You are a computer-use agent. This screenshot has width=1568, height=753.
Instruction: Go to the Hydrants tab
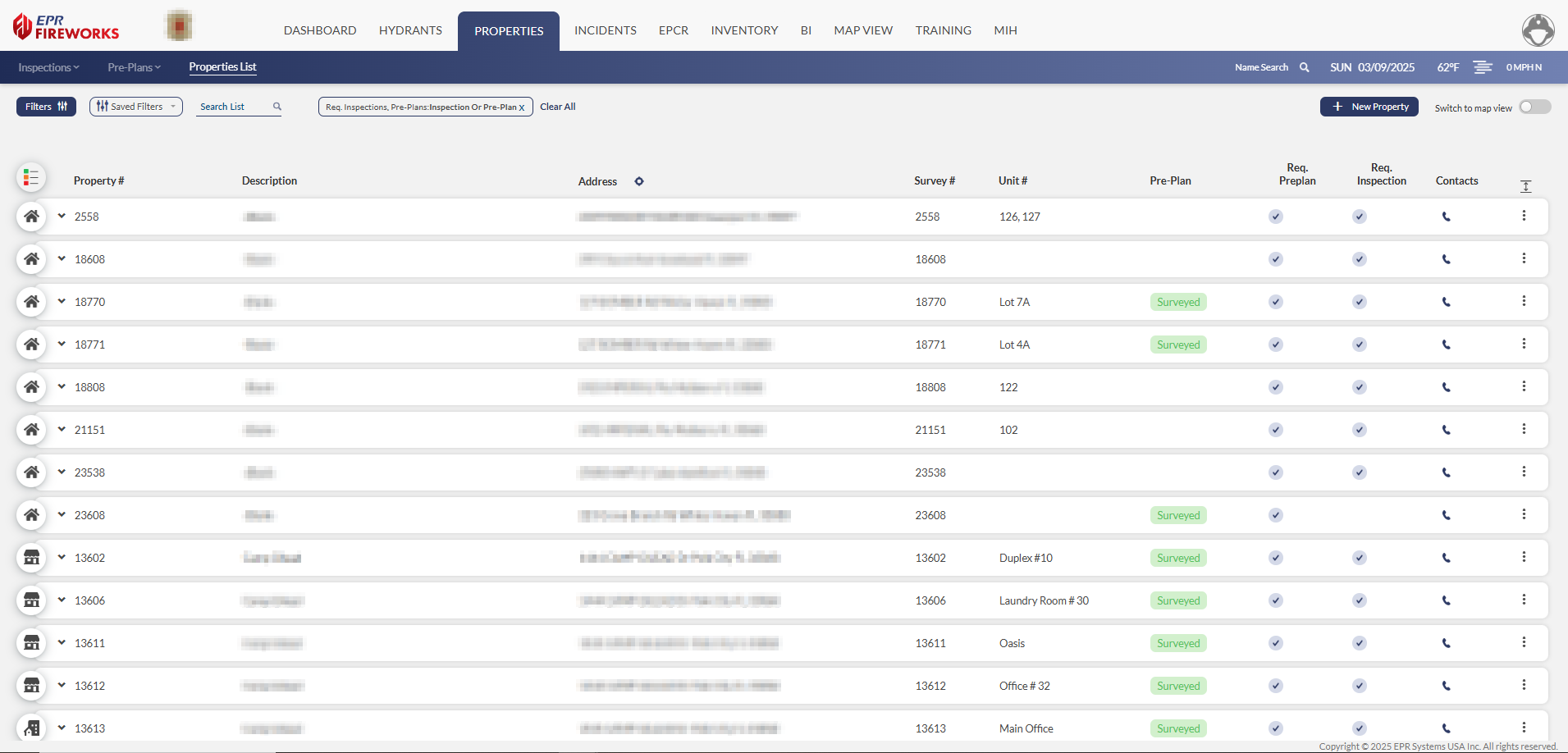point(410,30)
